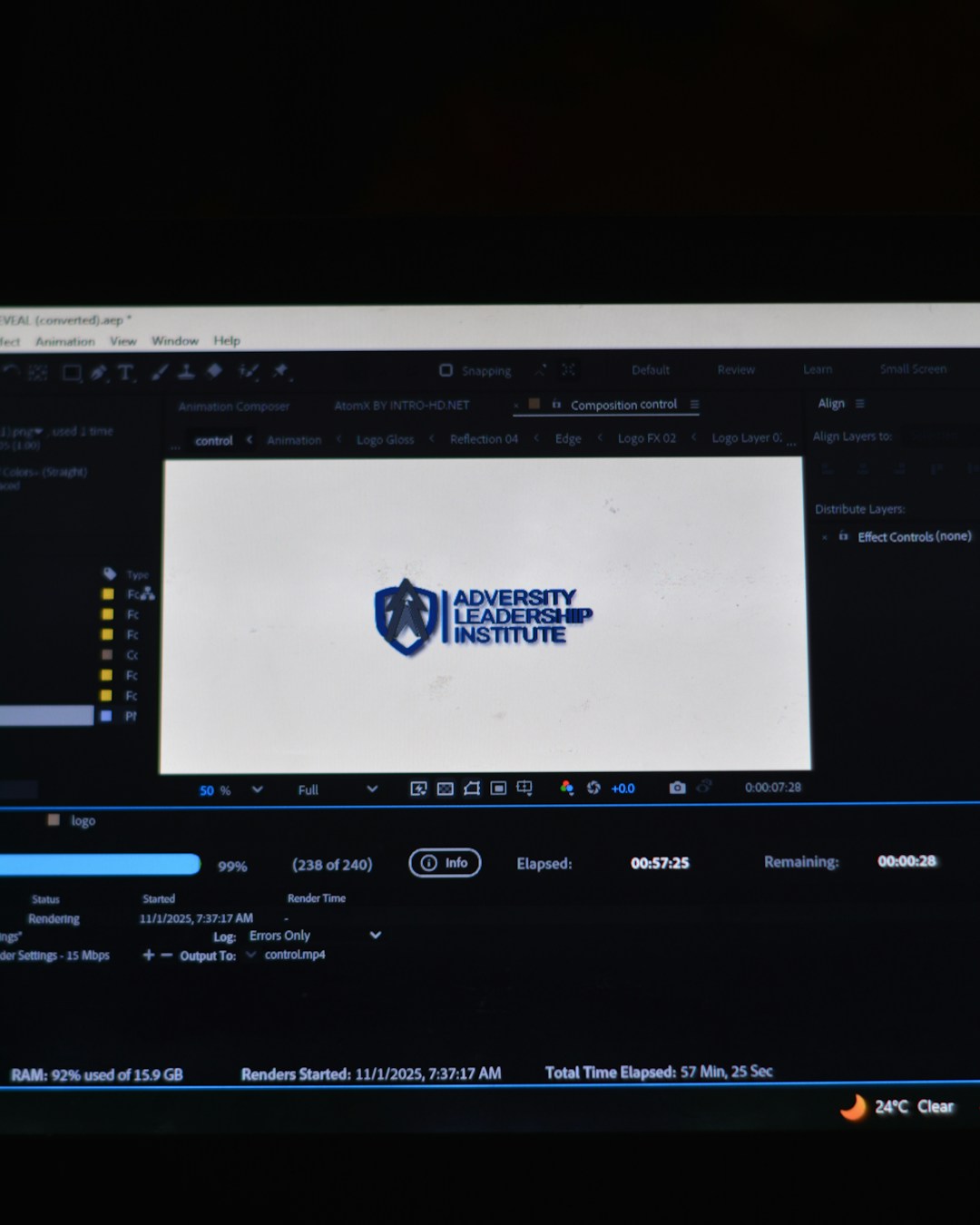980x1225 pixels.
Task: Open the Window menu
Action: pyautogui.click(x=175, y=341)
